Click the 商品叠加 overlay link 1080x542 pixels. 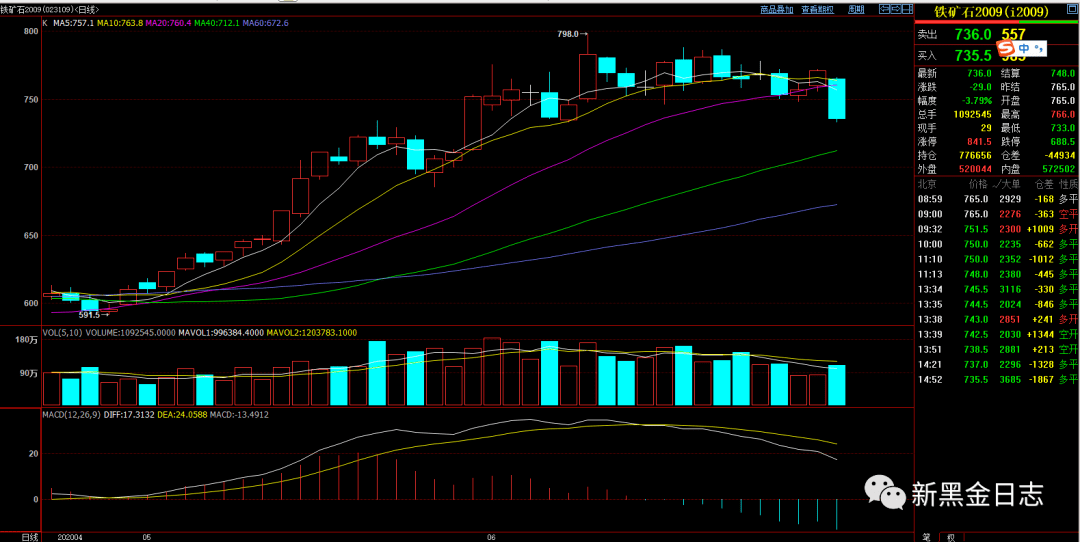[776, 9]
